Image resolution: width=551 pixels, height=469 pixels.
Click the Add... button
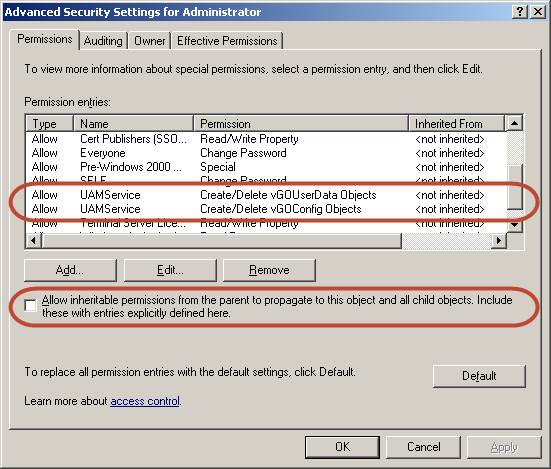tap(70, 270)
